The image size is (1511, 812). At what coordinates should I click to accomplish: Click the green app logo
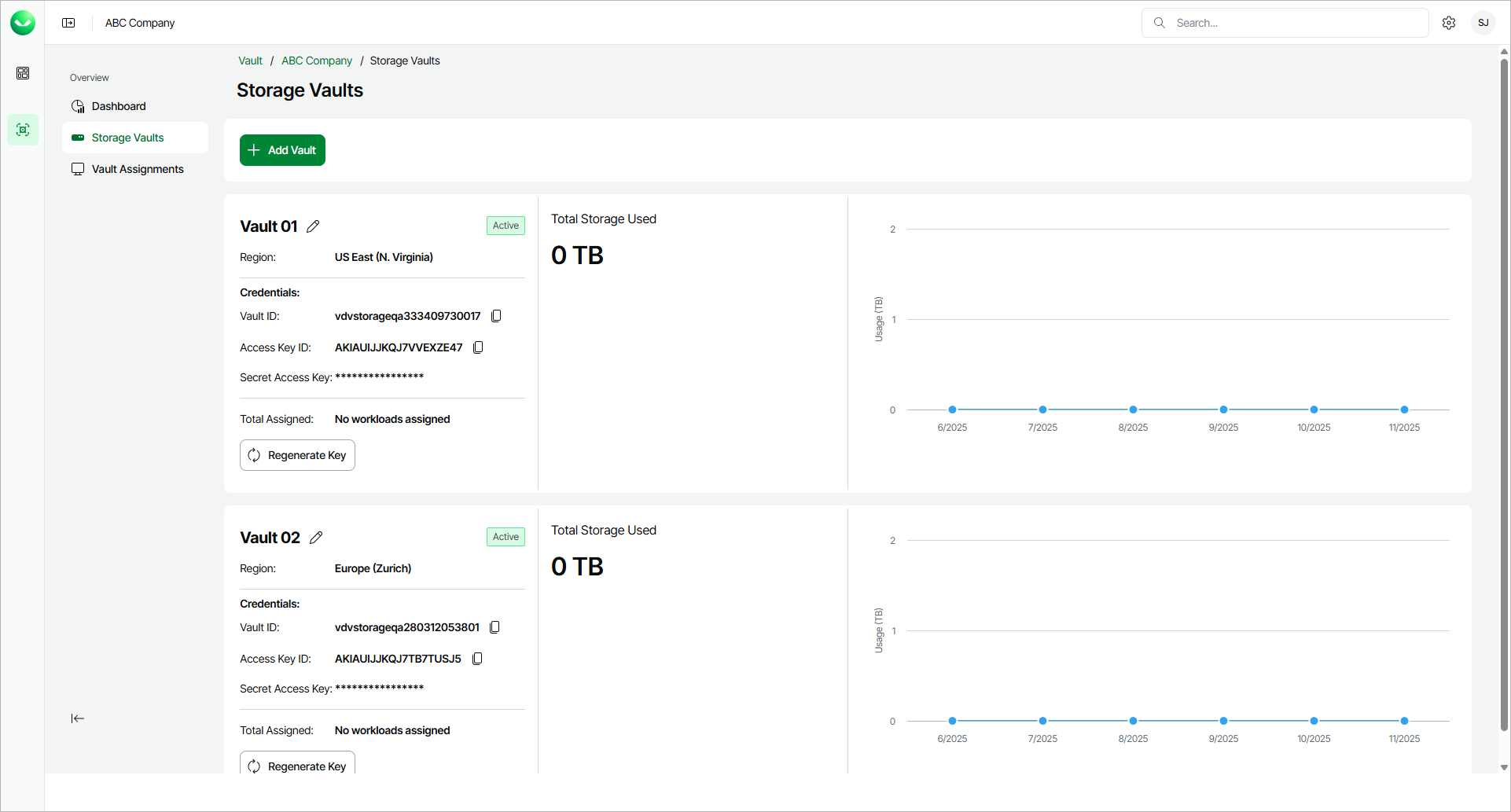tap(23, 23)
